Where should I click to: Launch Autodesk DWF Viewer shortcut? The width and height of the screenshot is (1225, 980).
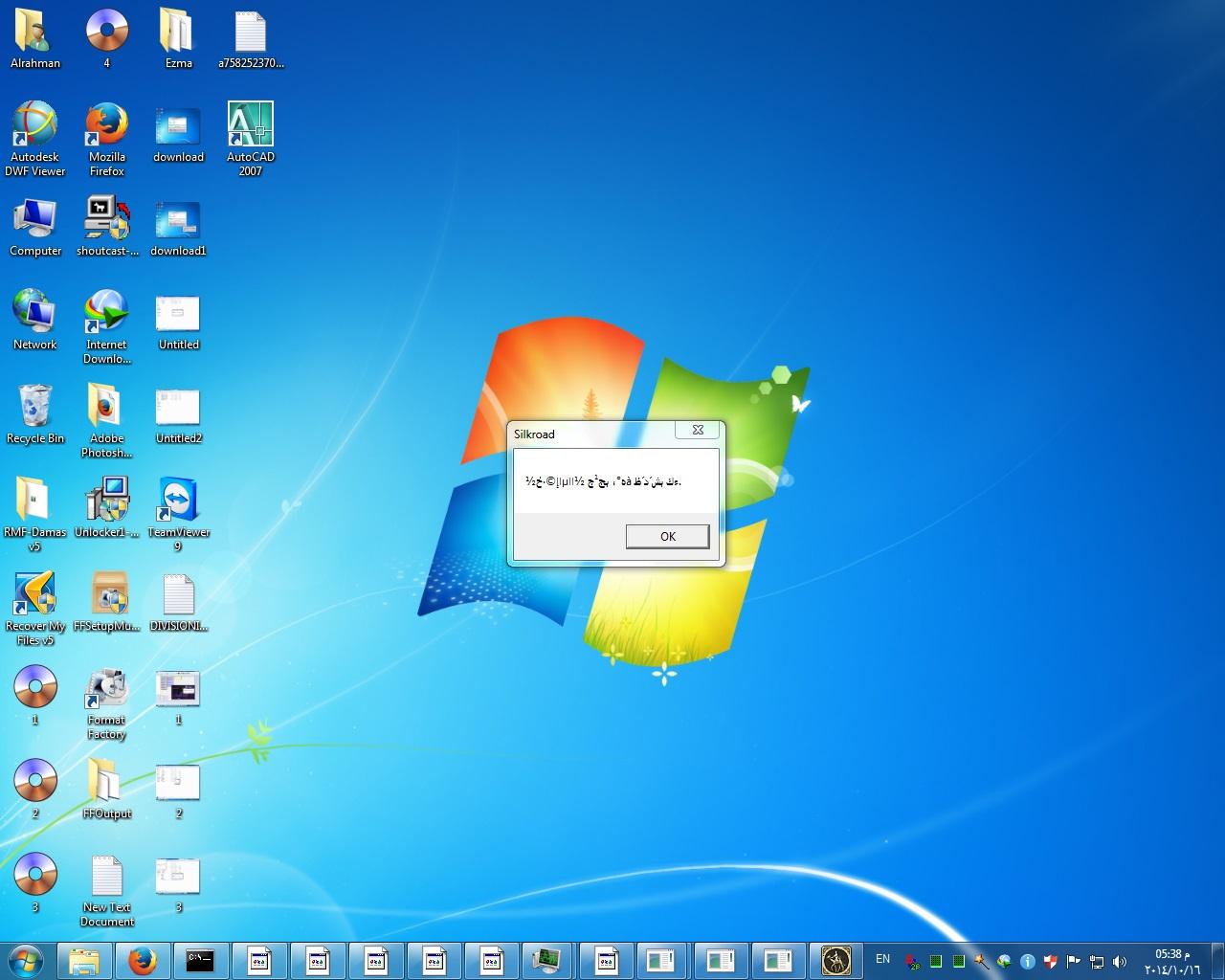point(35,140)
